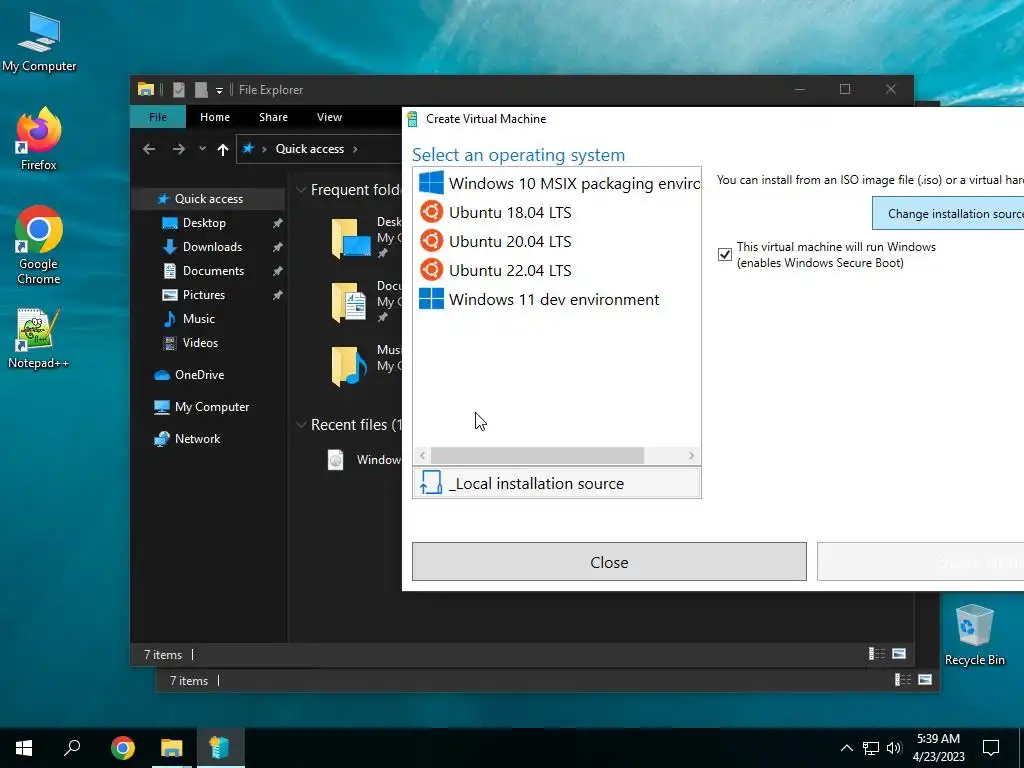
Task: Select Desktop in navigation pane
Action: click(204, 223)
